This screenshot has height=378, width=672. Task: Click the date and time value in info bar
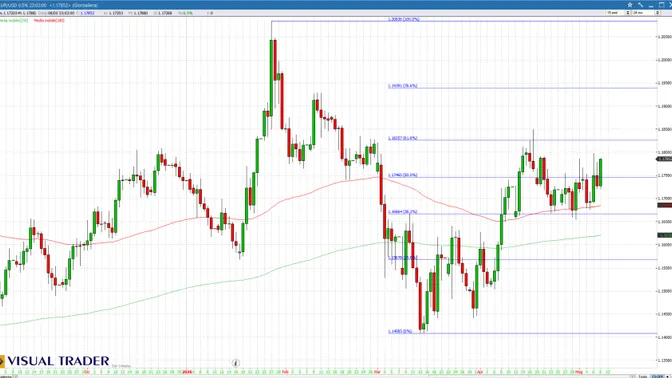(x=60, y=13)
